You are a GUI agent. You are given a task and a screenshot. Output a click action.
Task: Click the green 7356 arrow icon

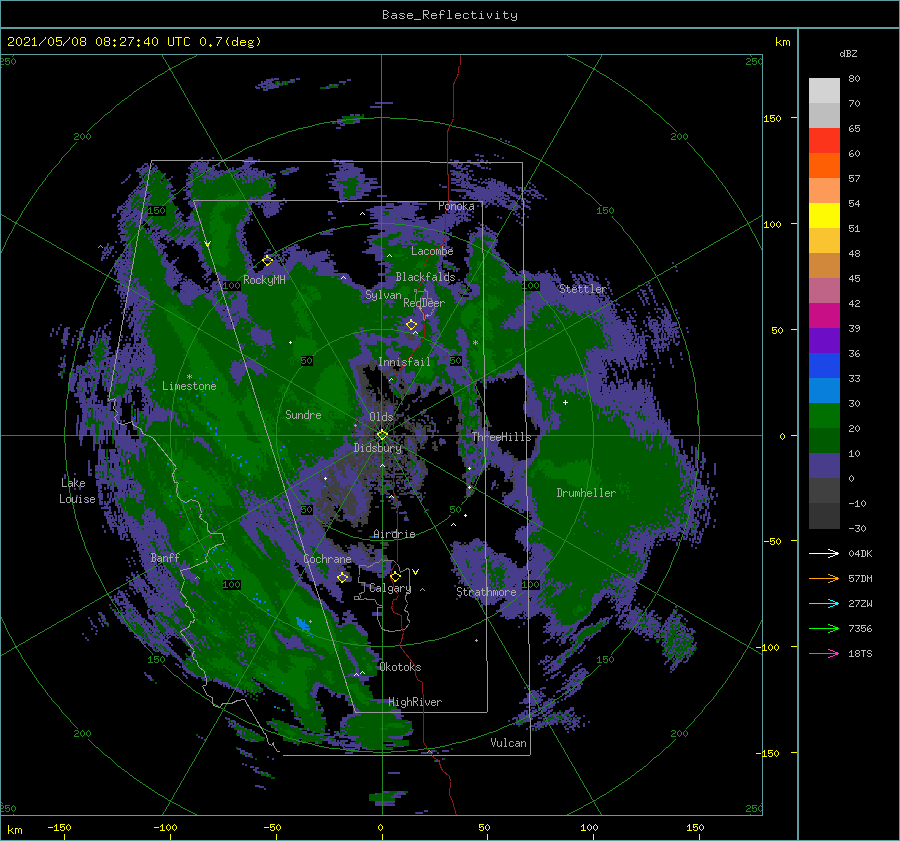(824, 629)
